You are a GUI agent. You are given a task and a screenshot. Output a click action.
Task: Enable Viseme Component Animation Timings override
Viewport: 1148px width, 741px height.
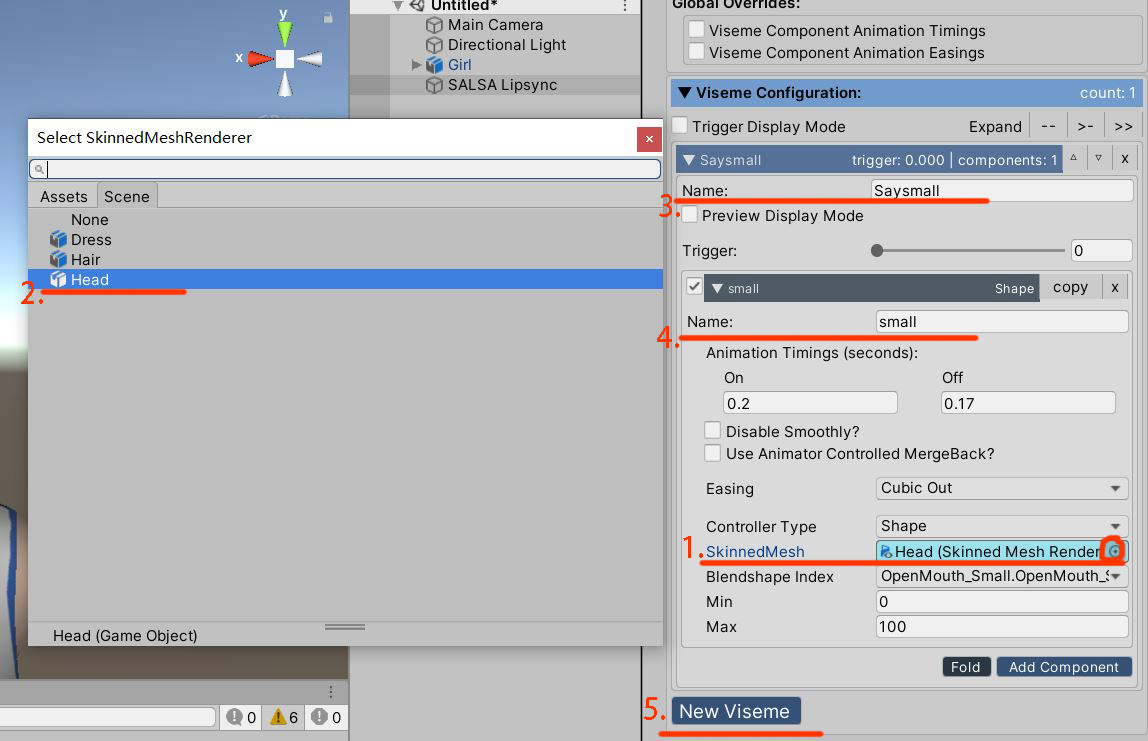click(x=696, y=30)
